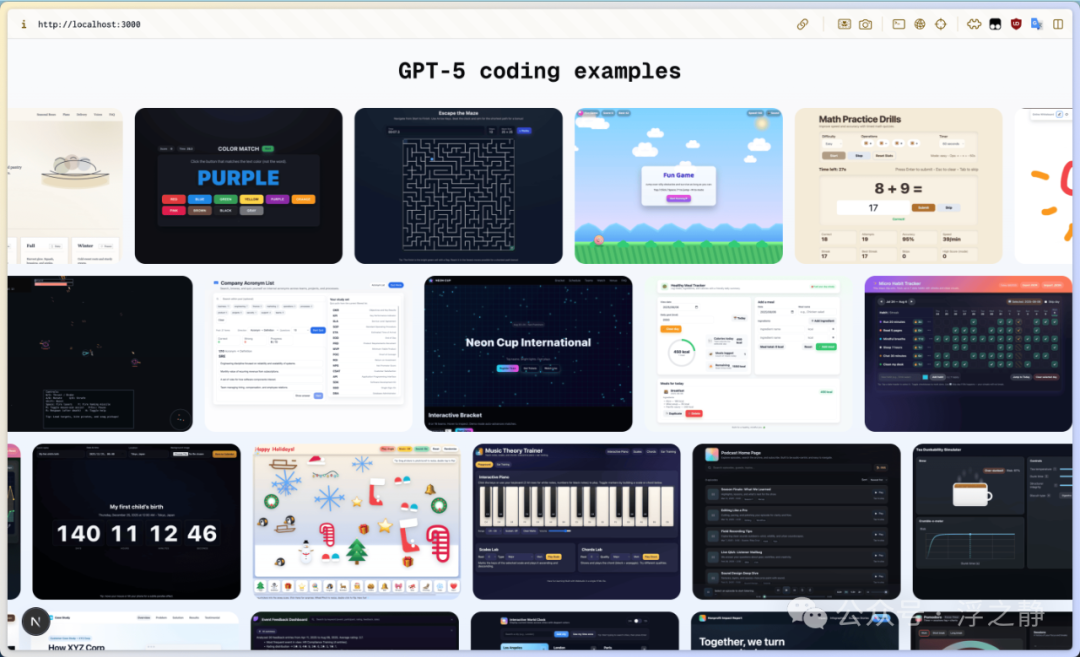
Task: Open the Together, we turn thumbnail
Action: pyautogui.click(x=795, y=631)
